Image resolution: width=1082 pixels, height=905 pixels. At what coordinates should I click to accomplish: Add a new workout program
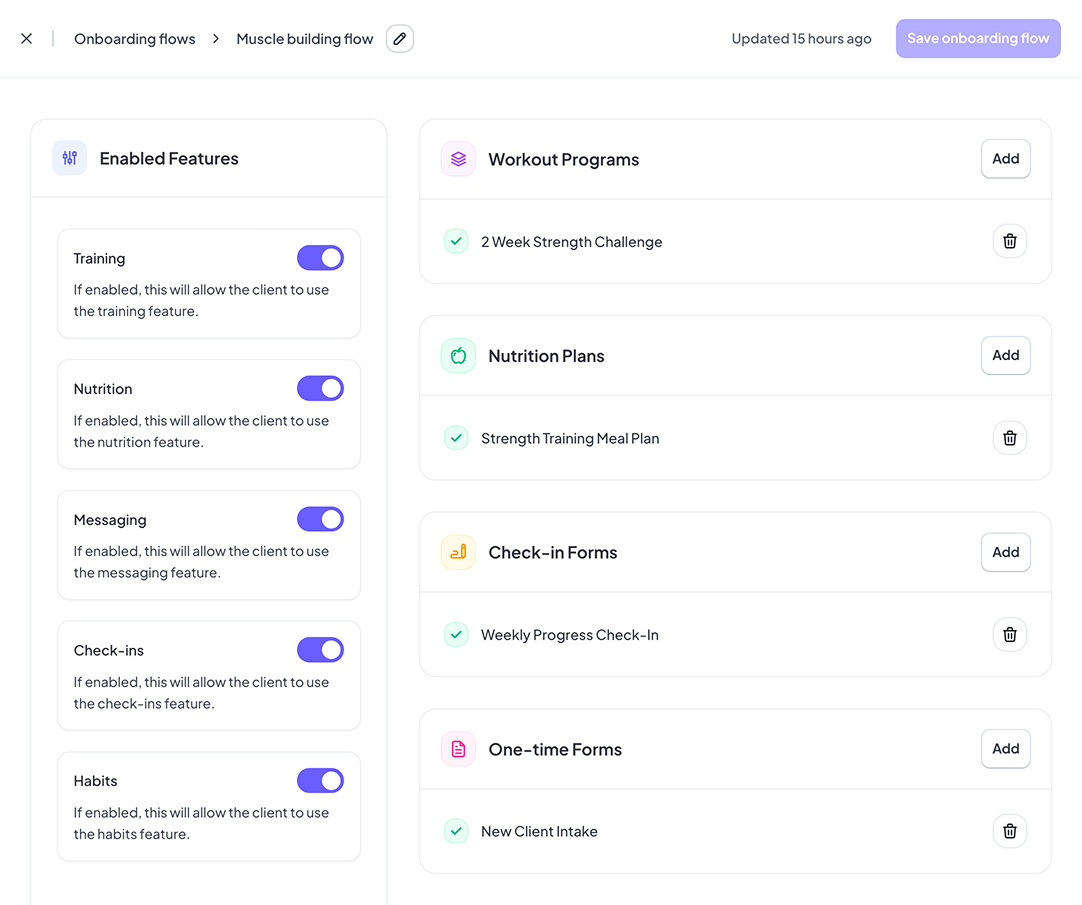(1005, 159)
